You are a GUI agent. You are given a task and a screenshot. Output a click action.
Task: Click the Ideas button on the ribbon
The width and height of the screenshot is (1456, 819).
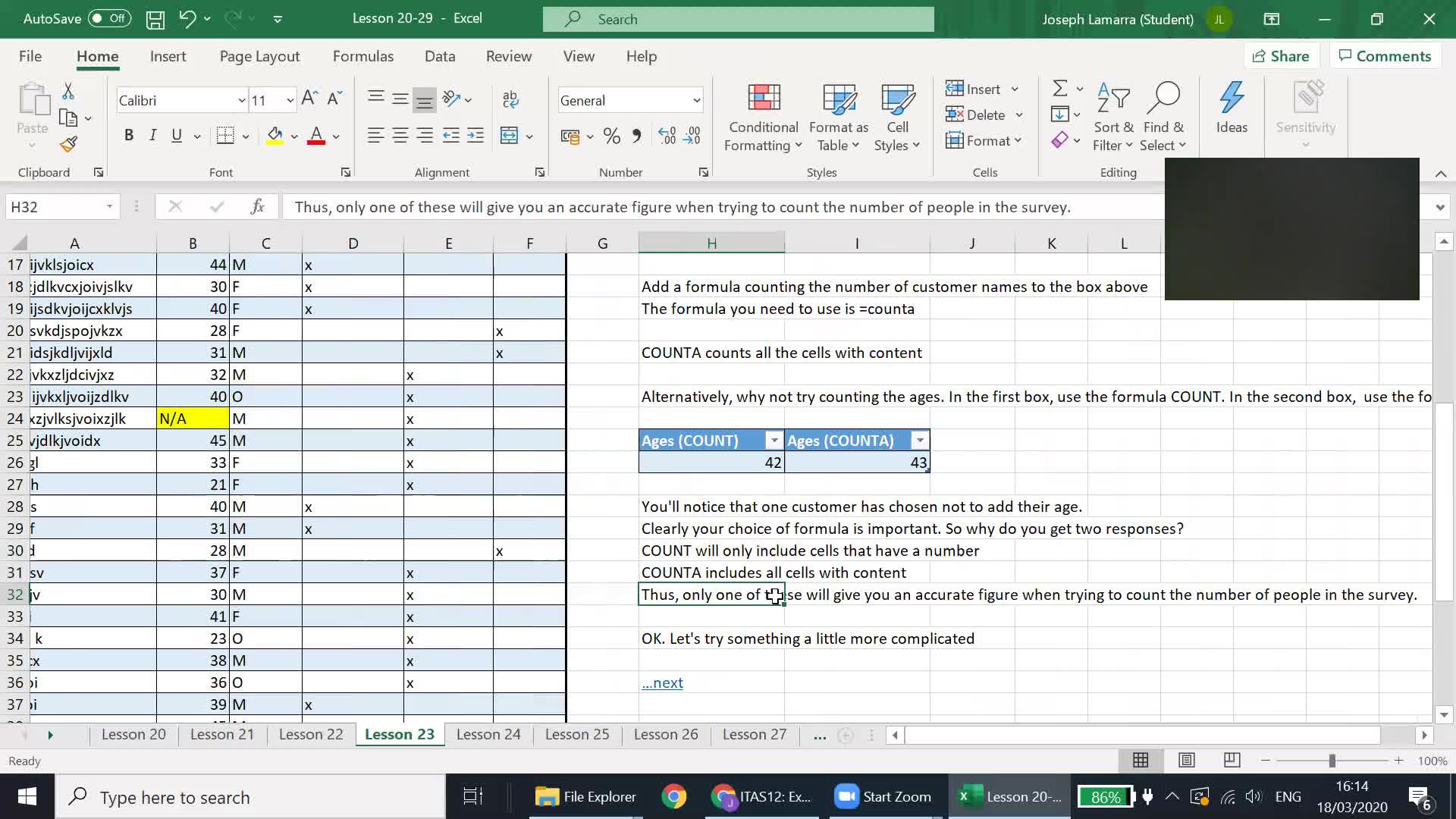(1232, 110)
